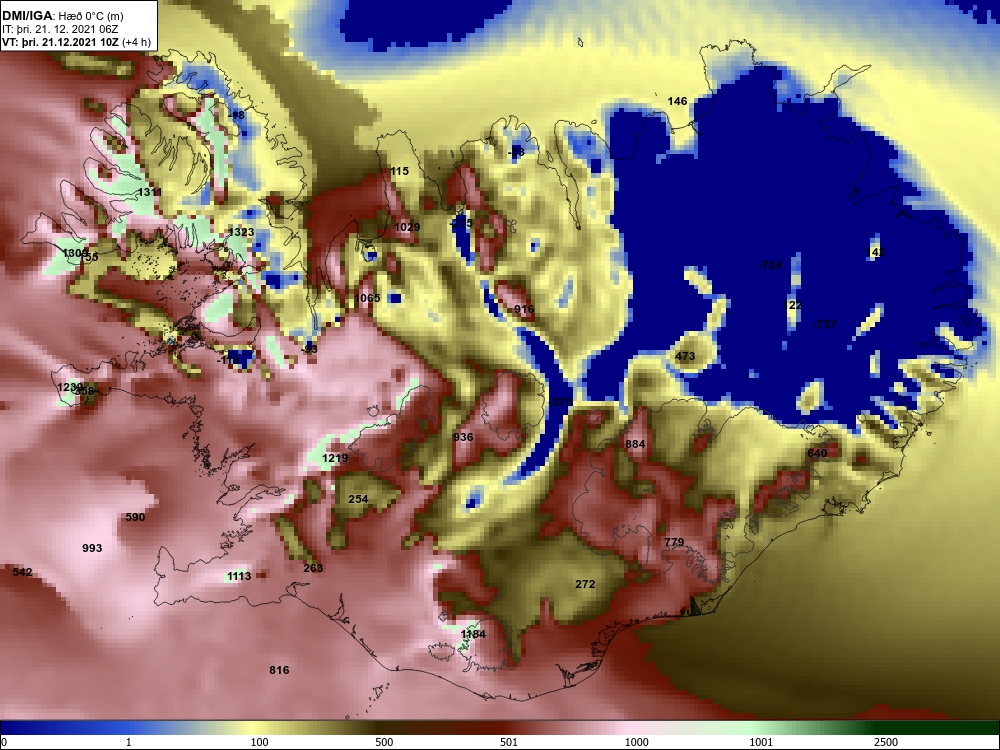Click the legend label 500
Screen dimensions: 1000x750
pyautogui.click(x=384, y=742)
